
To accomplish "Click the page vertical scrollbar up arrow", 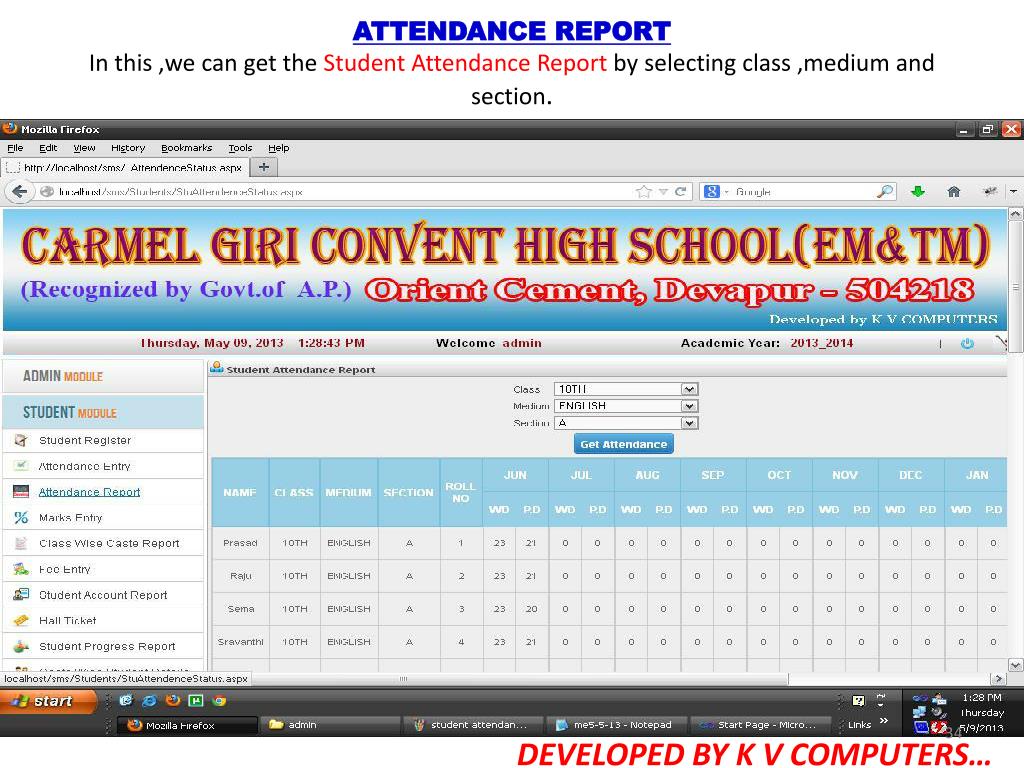I will [1016, 214].
